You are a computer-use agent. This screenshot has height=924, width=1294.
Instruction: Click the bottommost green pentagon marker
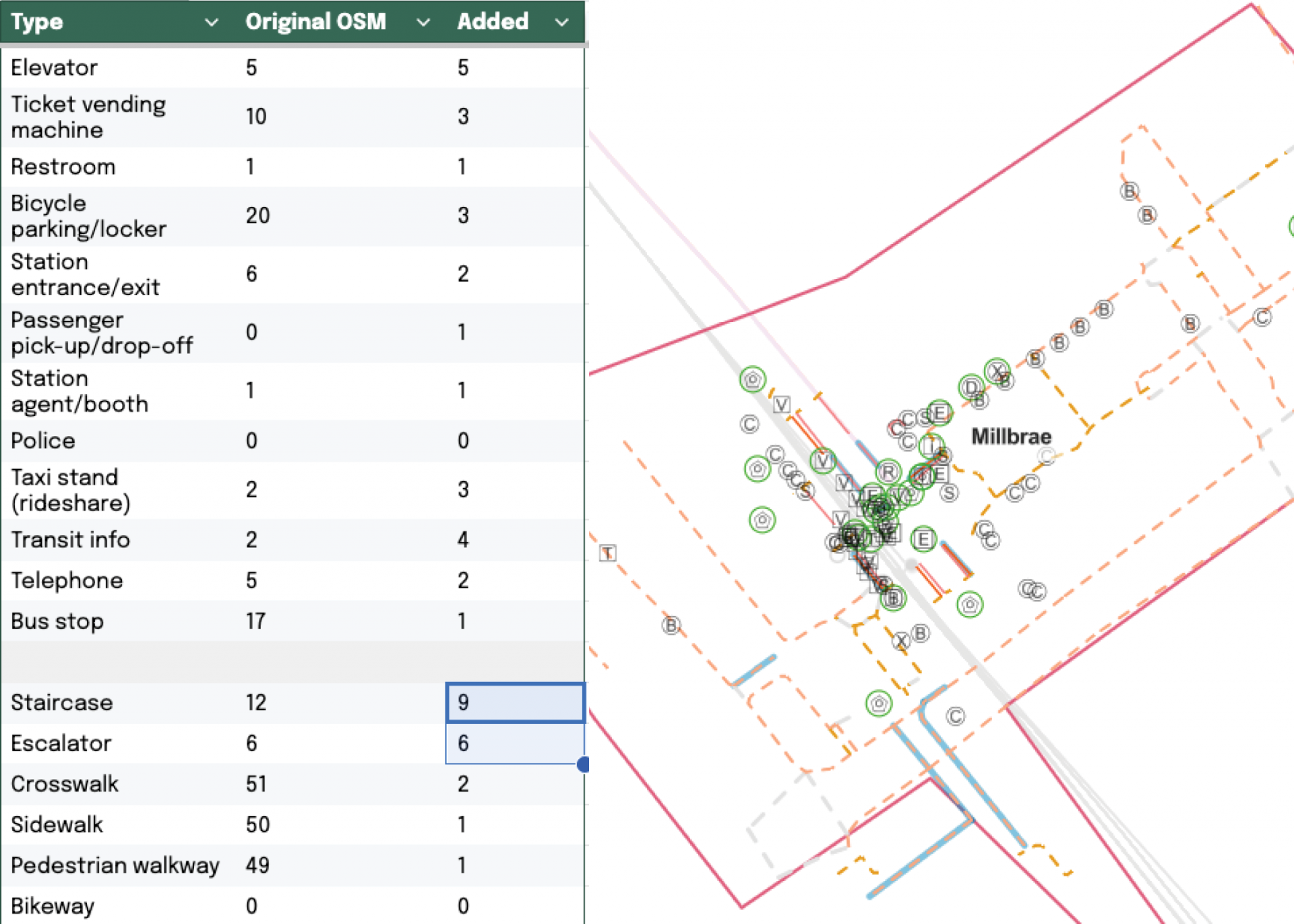879,704
